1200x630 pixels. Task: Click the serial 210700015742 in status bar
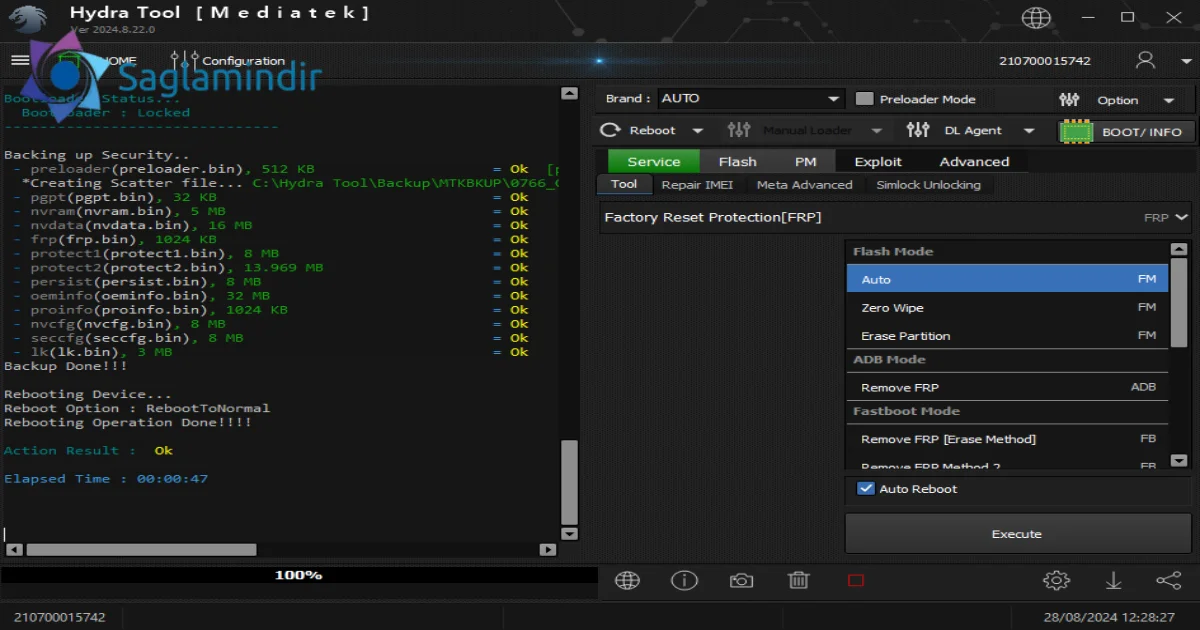pos(60,617)
